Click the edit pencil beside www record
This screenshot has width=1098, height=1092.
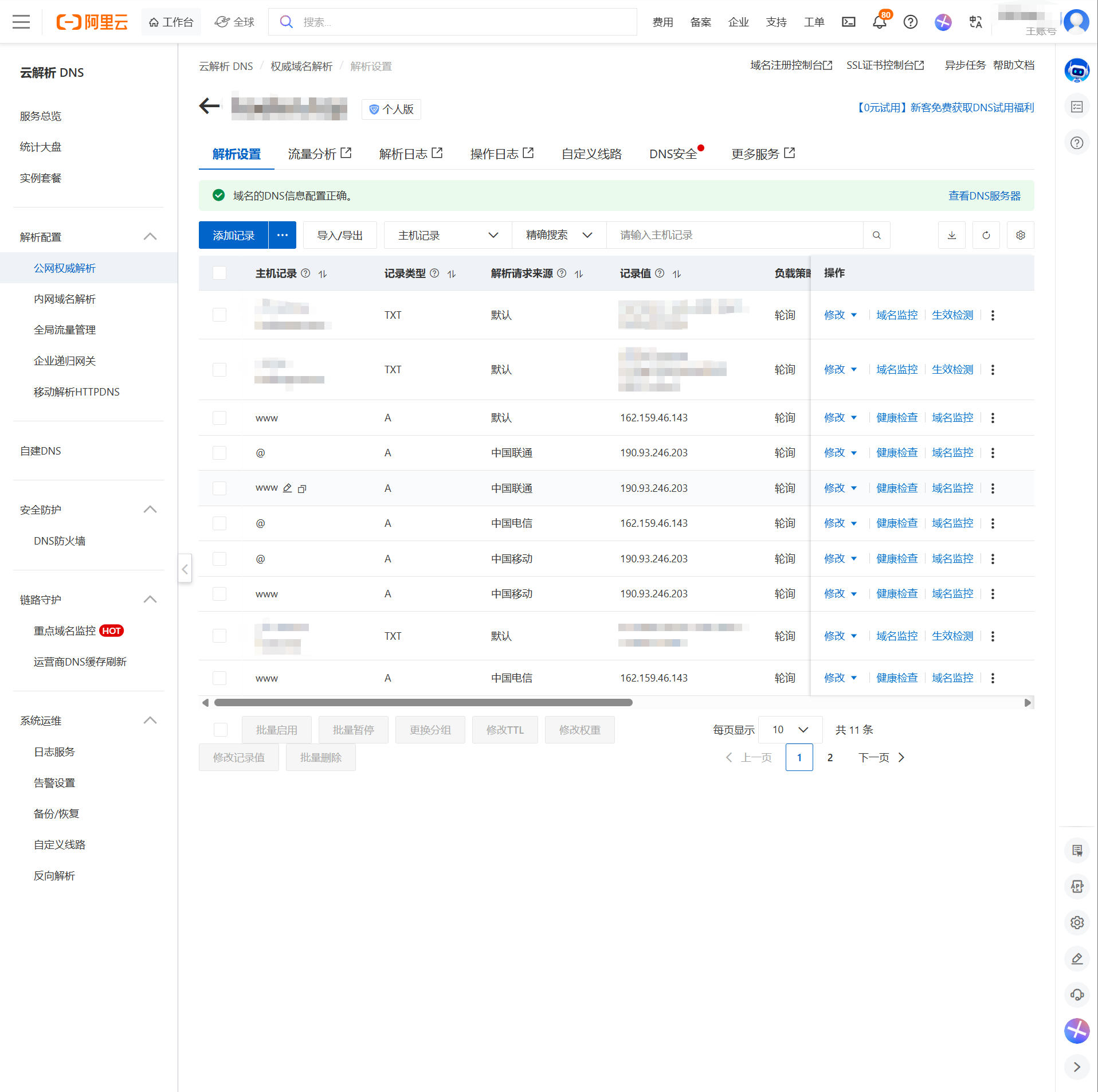288,488
